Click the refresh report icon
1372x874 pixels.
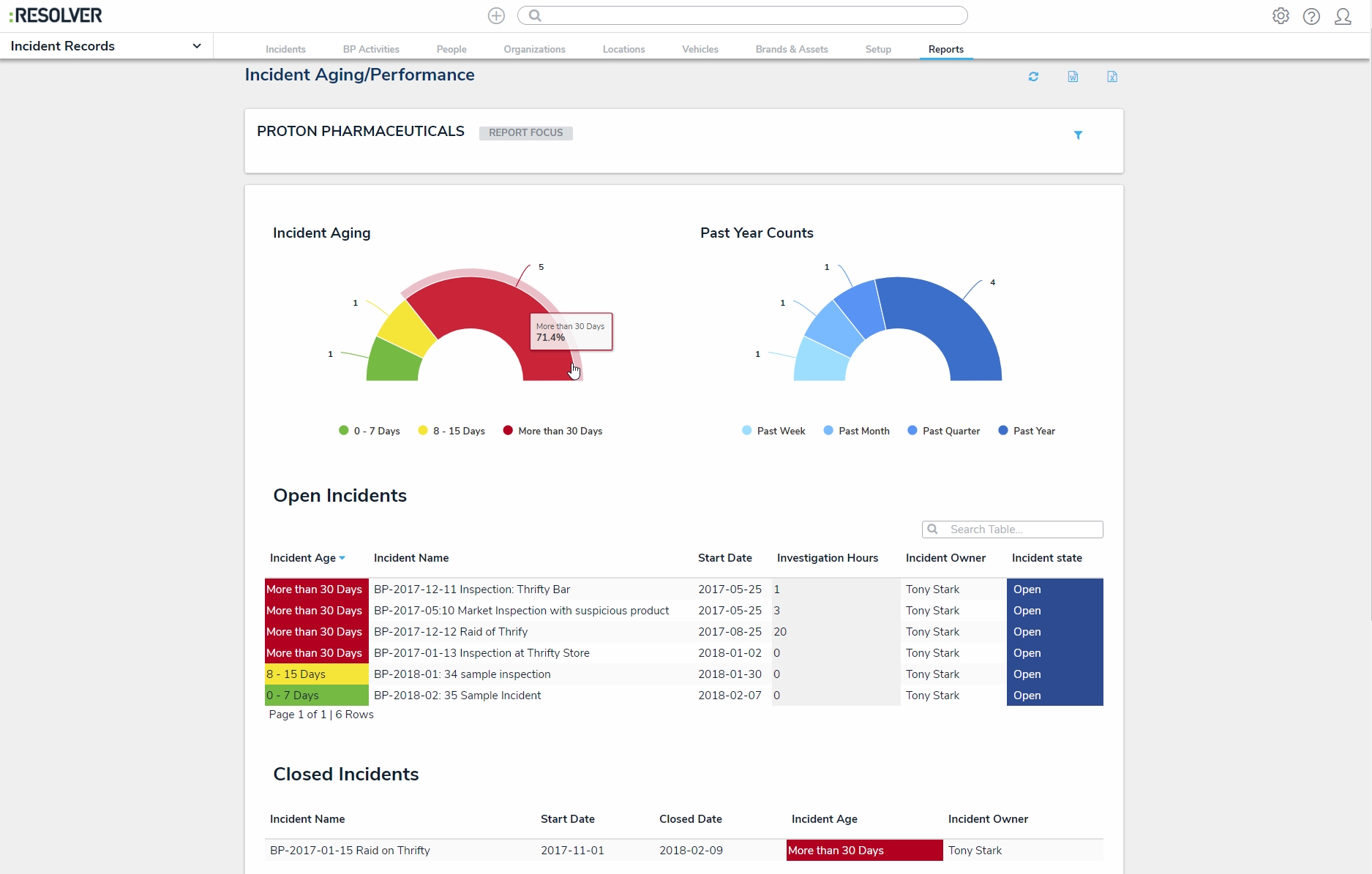(x=1033, y=77)
